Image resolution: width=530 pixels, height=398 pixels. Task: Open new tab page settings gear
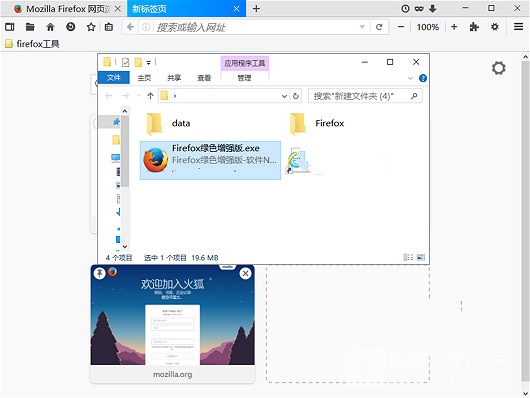(499, 68)
